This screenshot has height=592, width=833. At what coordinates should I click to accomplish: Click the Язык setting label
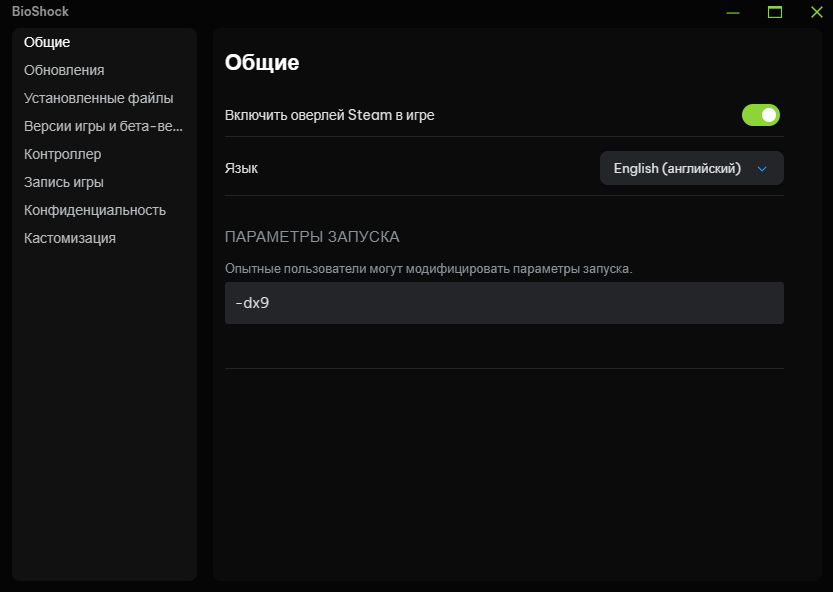241,168
